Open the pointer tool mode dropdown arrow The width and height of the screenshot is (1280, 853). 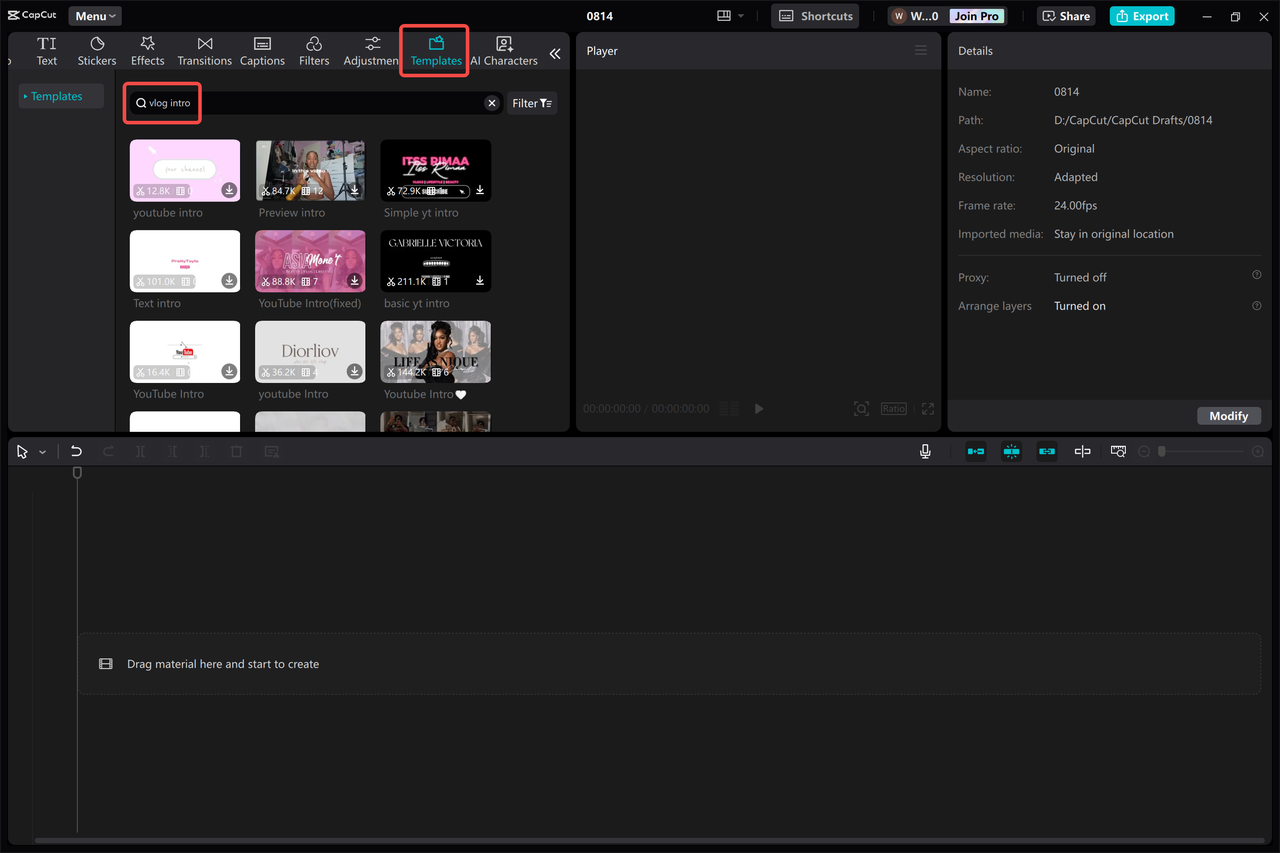[x=42, y=452]
